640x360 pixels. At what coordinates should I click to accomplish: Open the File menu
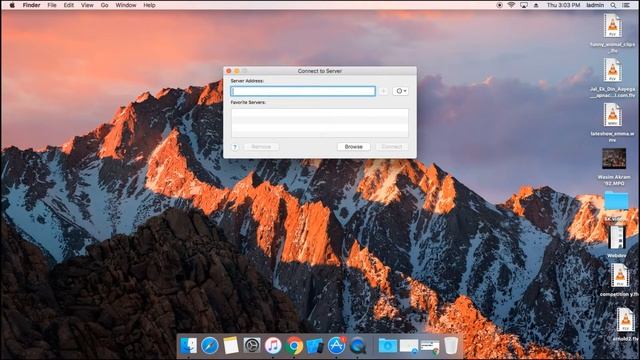click(52, 5)
